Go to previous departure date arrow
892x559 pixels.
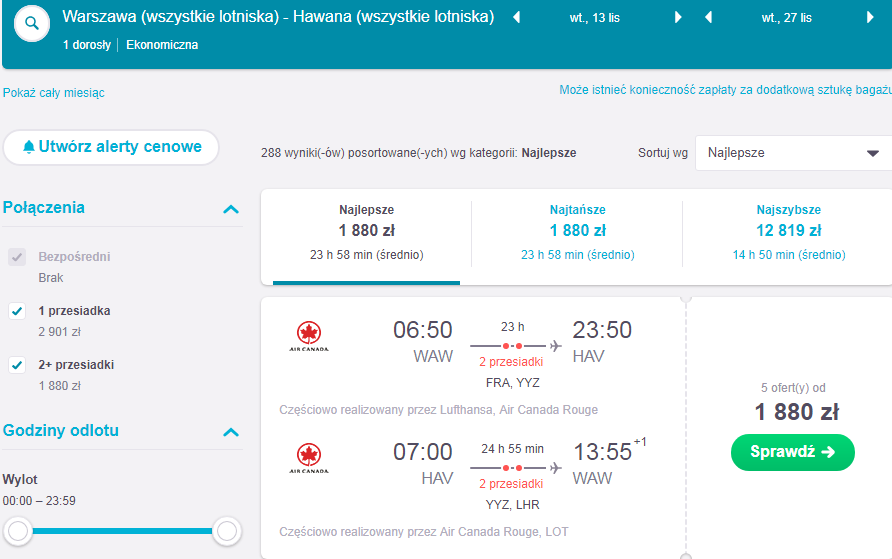[x=517, y=17]
